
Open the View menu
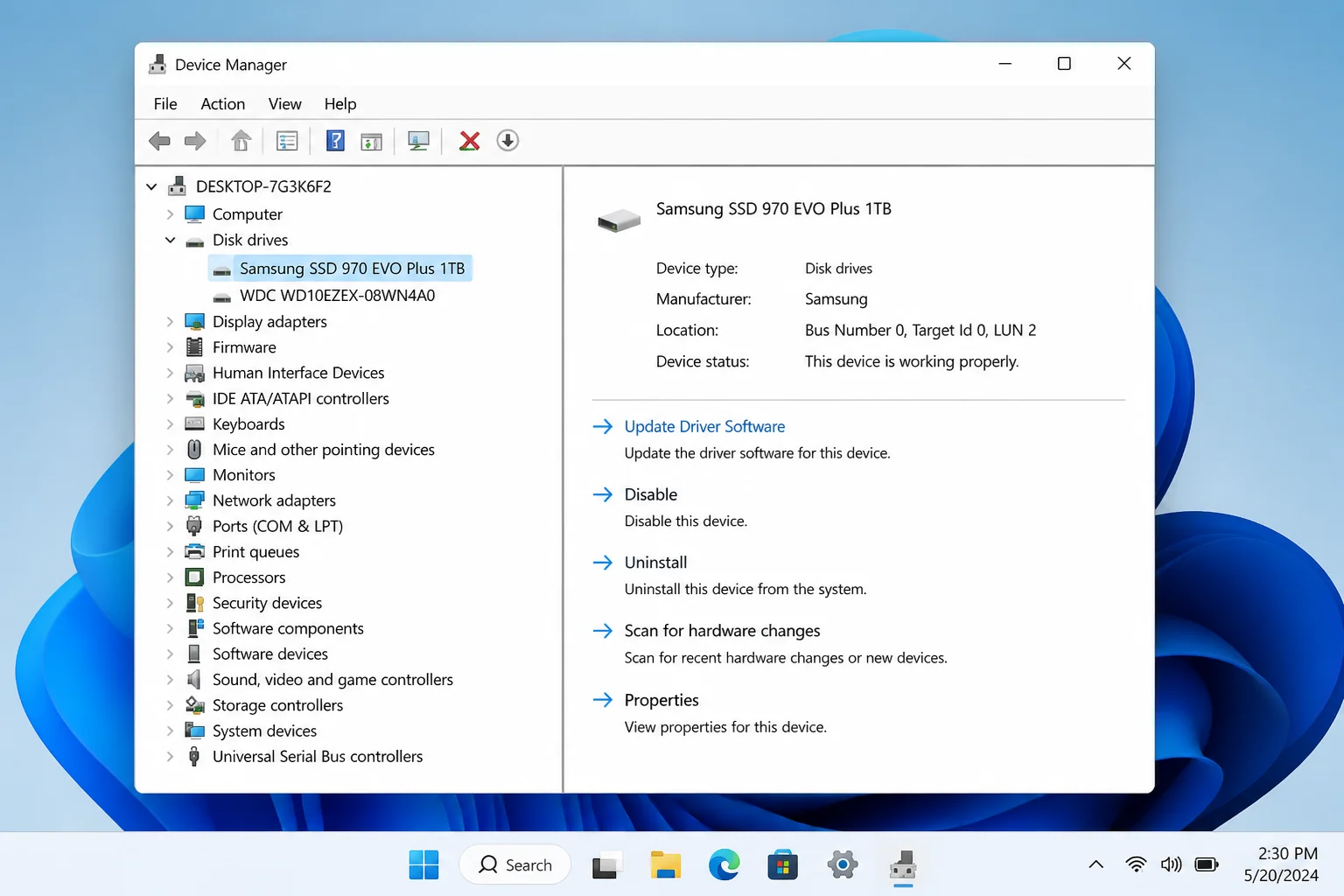pyautogui.click(x=284, y=104)
